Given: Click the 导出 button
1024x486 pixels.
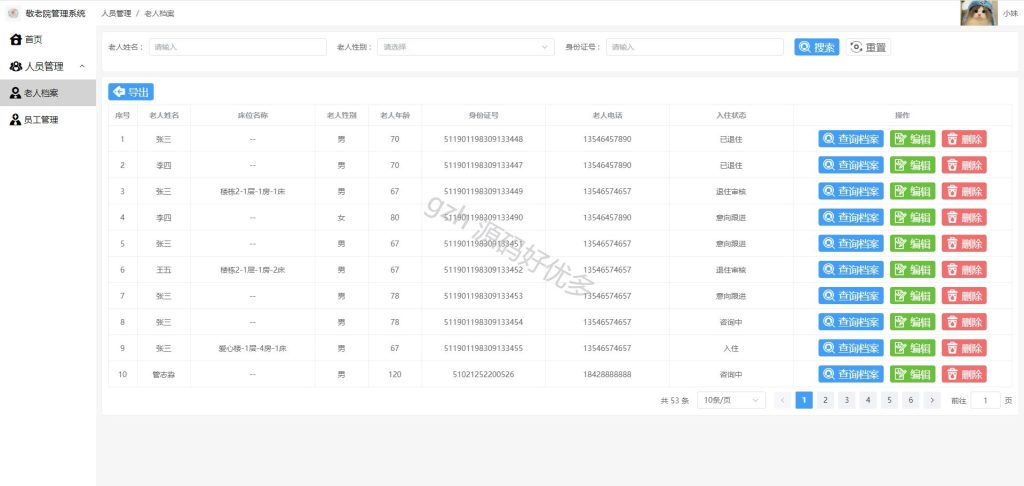Looking at the screenshot, I should tap(131, 92).
